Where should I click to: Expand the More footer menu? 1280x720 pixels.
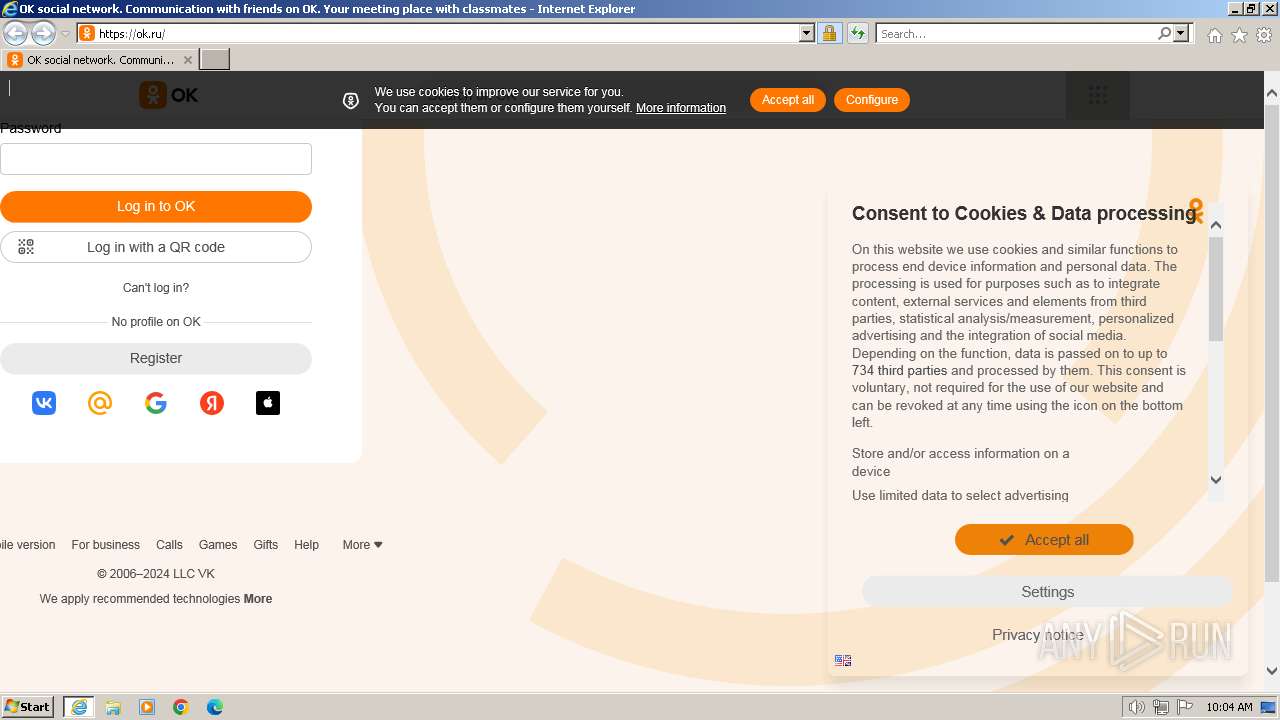click(x=363, y=545)
